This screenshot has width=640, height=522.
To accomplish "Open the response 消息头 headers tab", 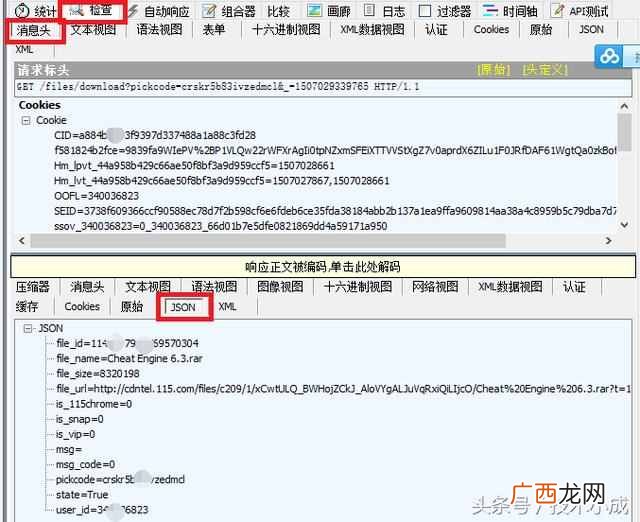I will pyautogui.click(x=87, y=287).
